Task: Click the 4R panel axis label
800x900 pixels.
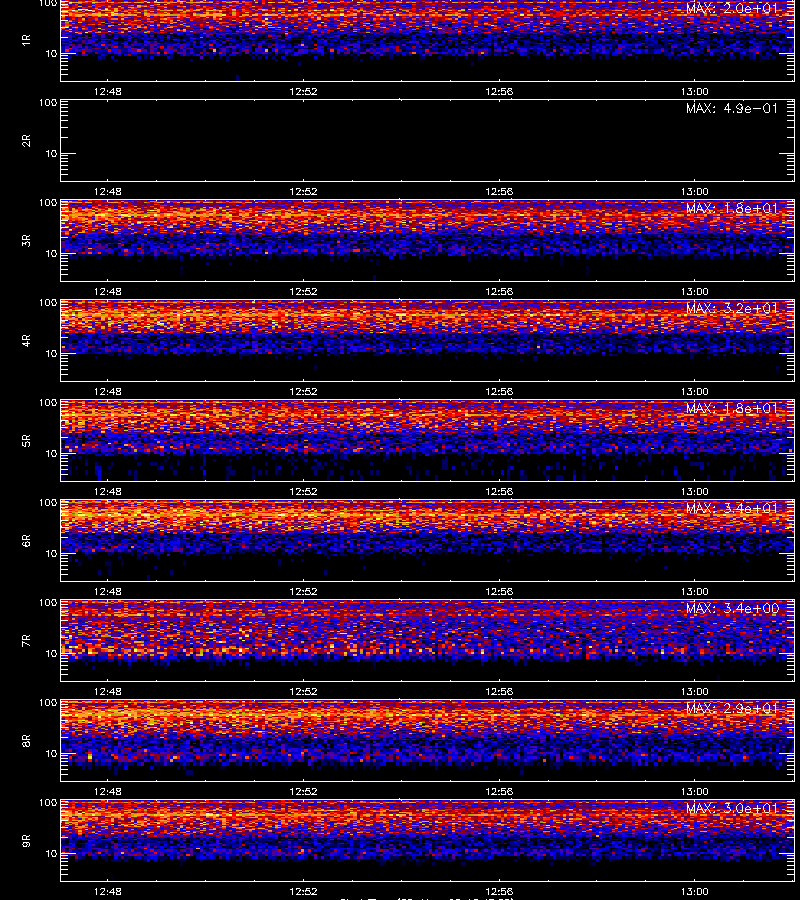Action: 26,340
